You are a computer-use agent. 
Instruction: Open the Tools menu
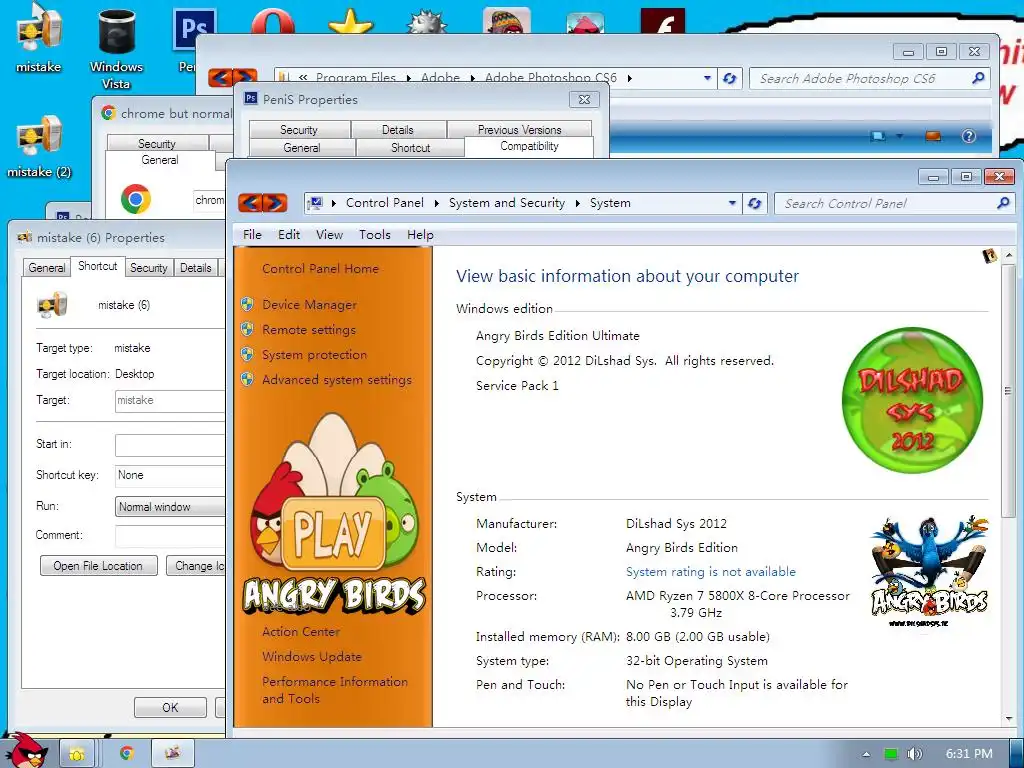[x=374, y=234]
